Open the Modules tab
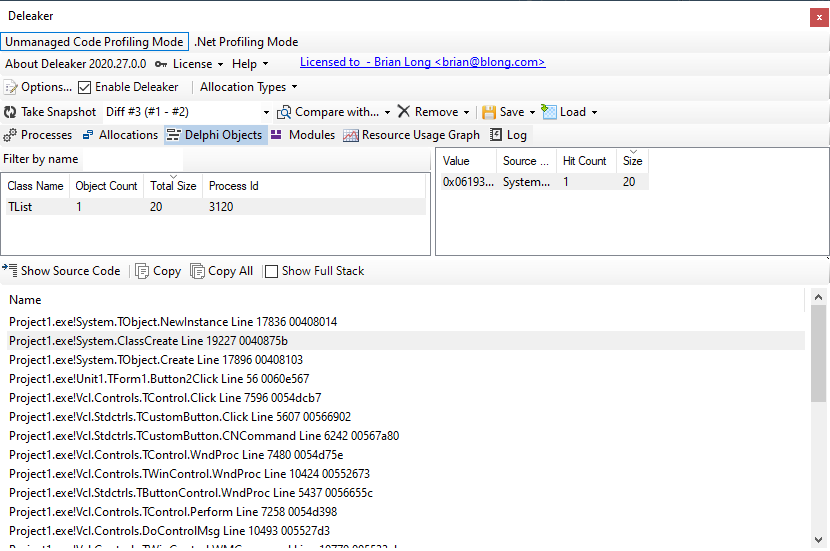The height and width of the screenshot is (551, 830). pos(303,135)
